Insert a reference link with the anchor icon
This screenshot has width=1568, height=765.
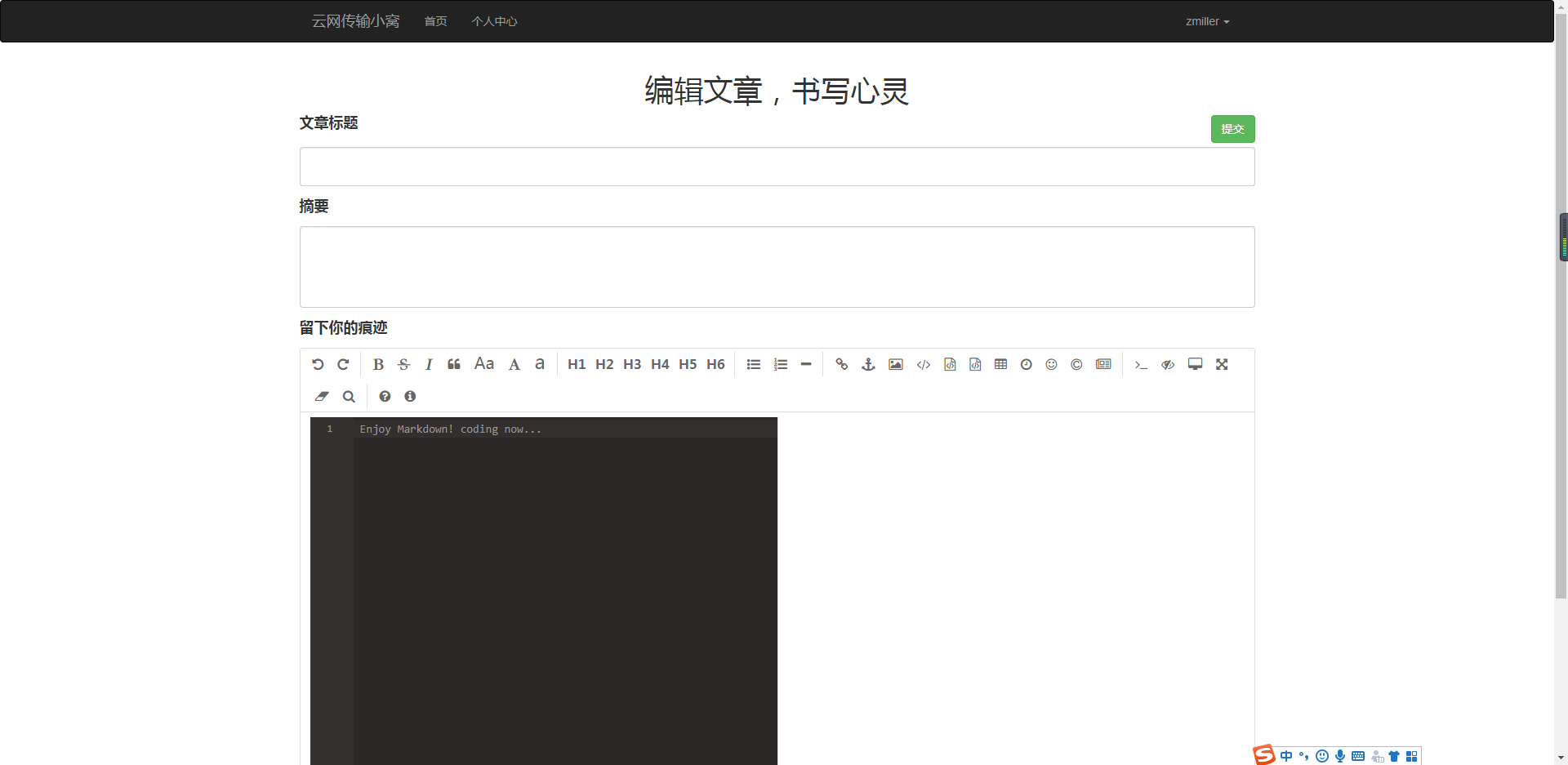tap(868, 364)
